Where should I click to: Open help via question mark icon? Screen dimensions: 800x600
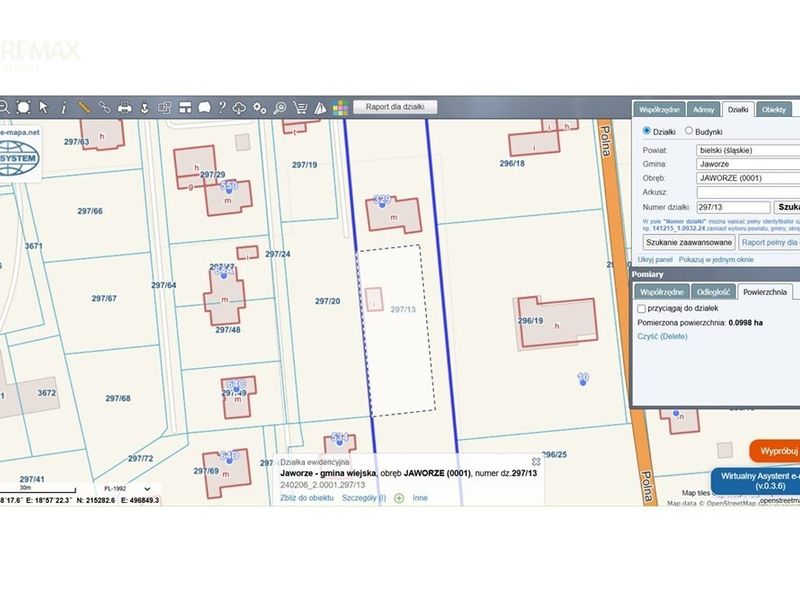pos(222,107)
